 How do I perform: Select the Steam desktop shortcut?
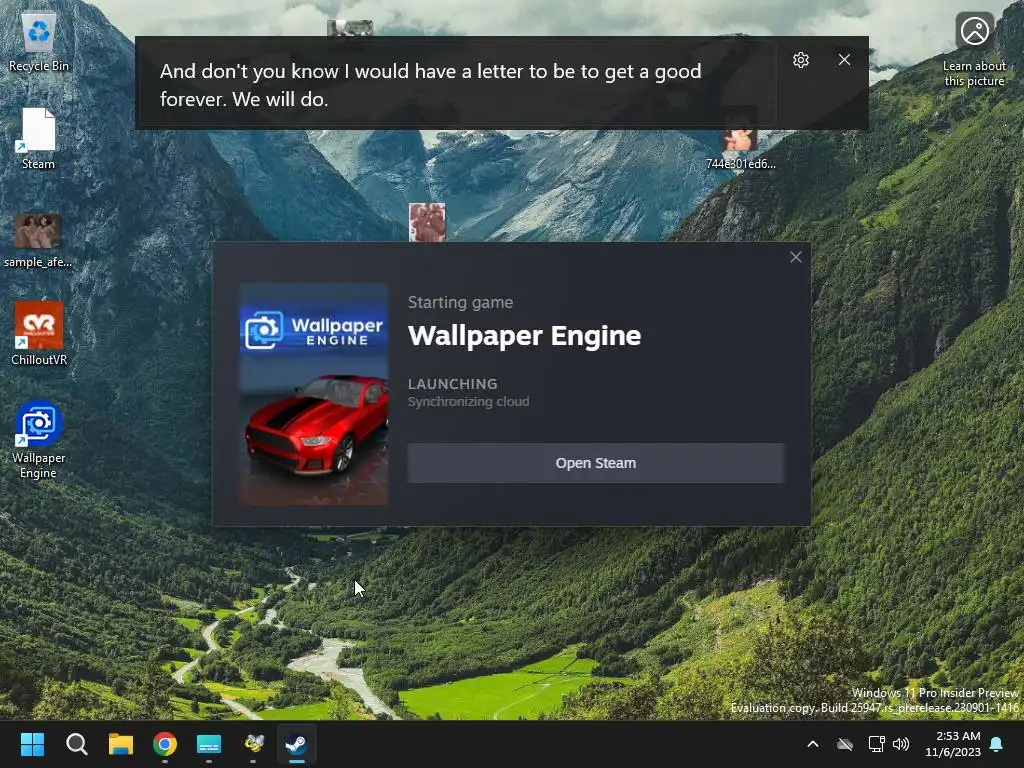pos(39,139)
